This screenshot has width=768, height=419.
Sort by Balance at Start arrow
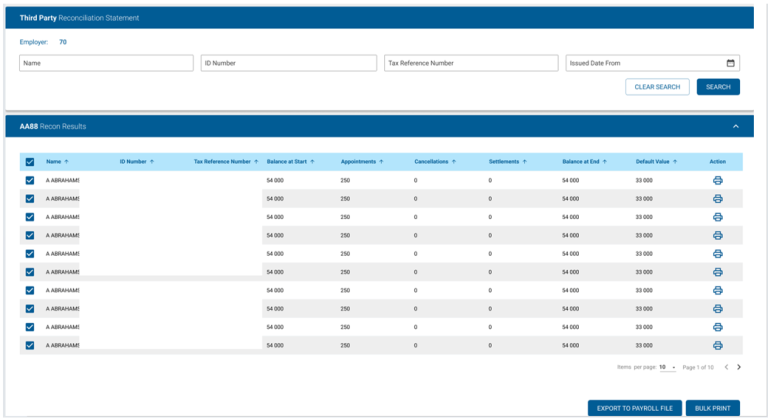(312, 162)
